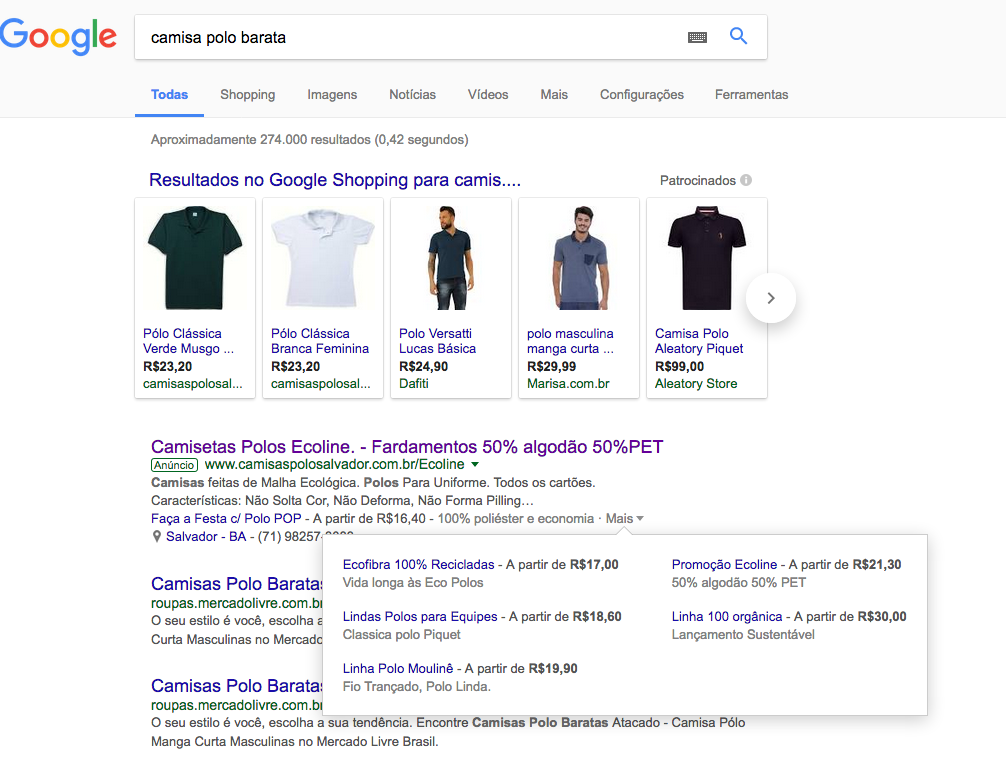
Task: Open the Notícias tab
Action: [x=413, y=94]
